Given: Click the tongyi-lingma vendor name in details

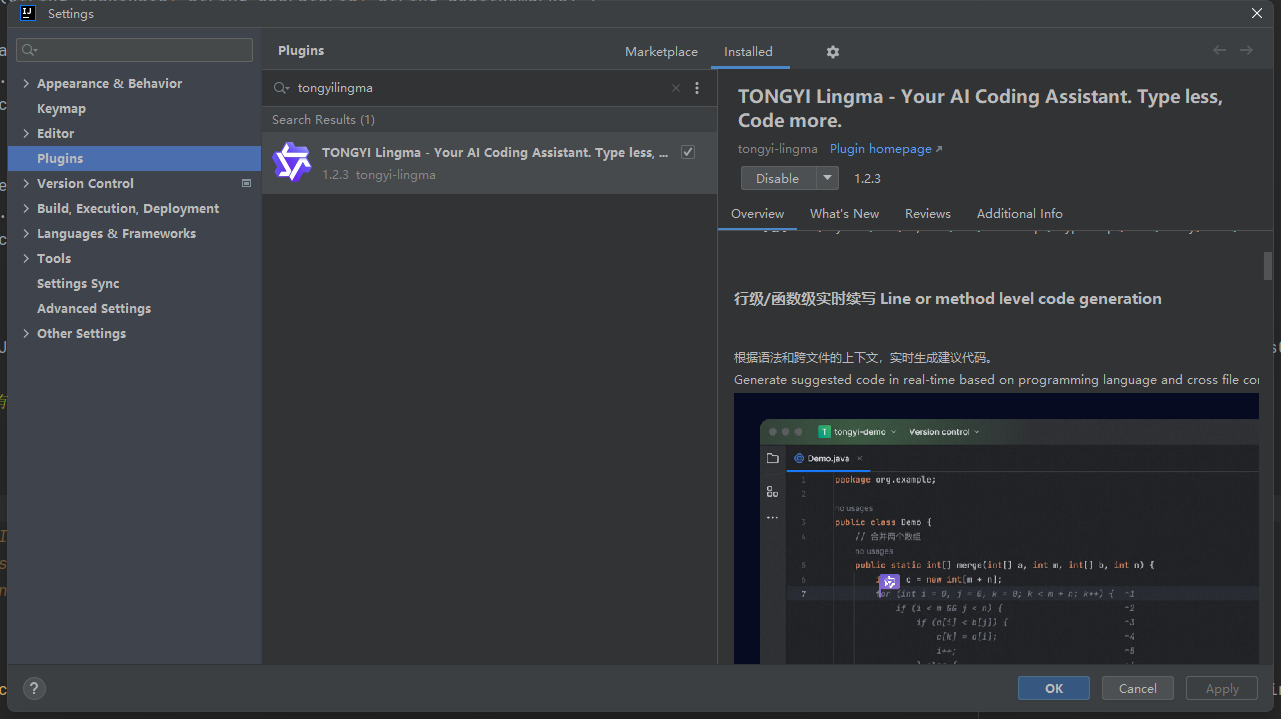Looking at the screenshot, I should pos(778,149).
